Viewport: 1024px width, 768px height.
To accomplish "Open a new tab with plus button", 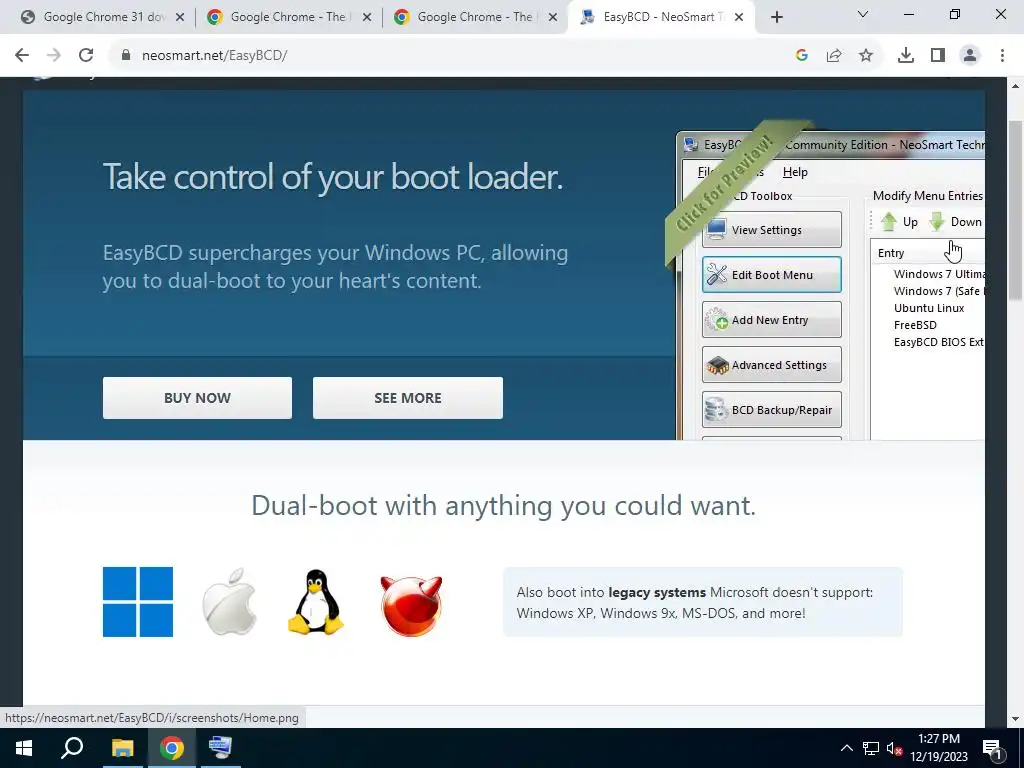I will click(x=776, y=17).
